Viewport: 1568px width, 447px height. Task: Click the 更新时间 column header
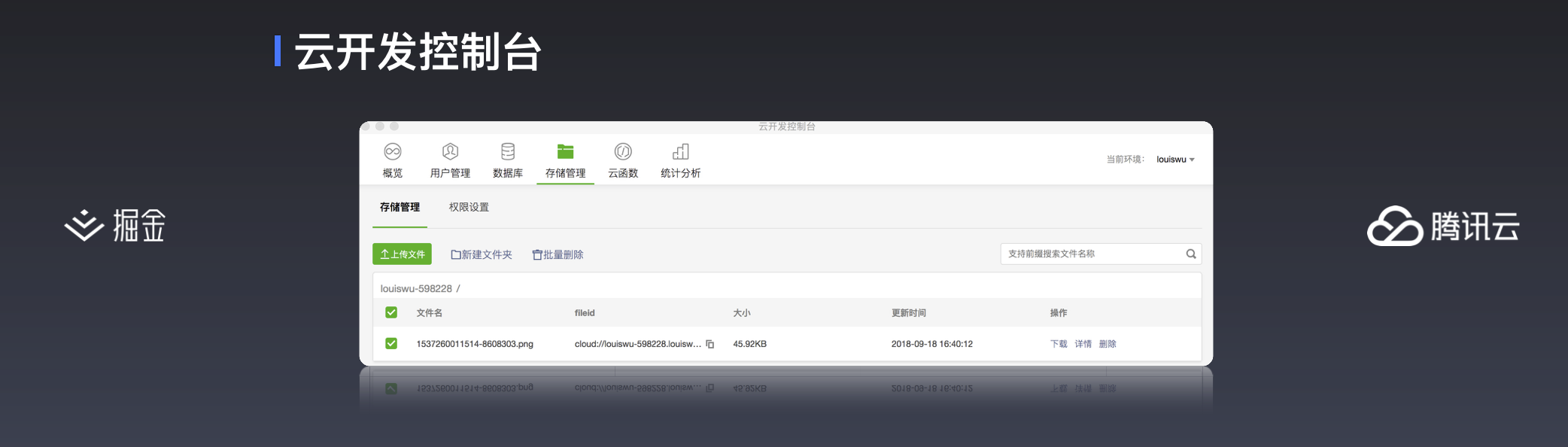tap(909, 313)
